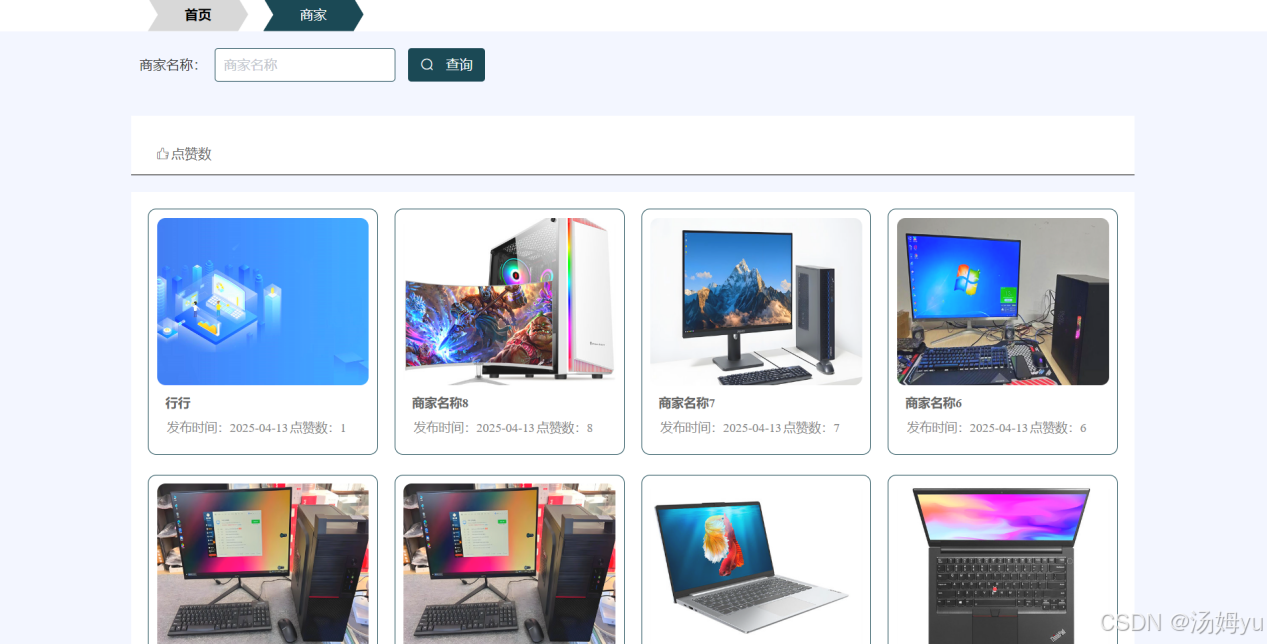
Task: Sort by 点赞数 tab
Action: point(184,154)
